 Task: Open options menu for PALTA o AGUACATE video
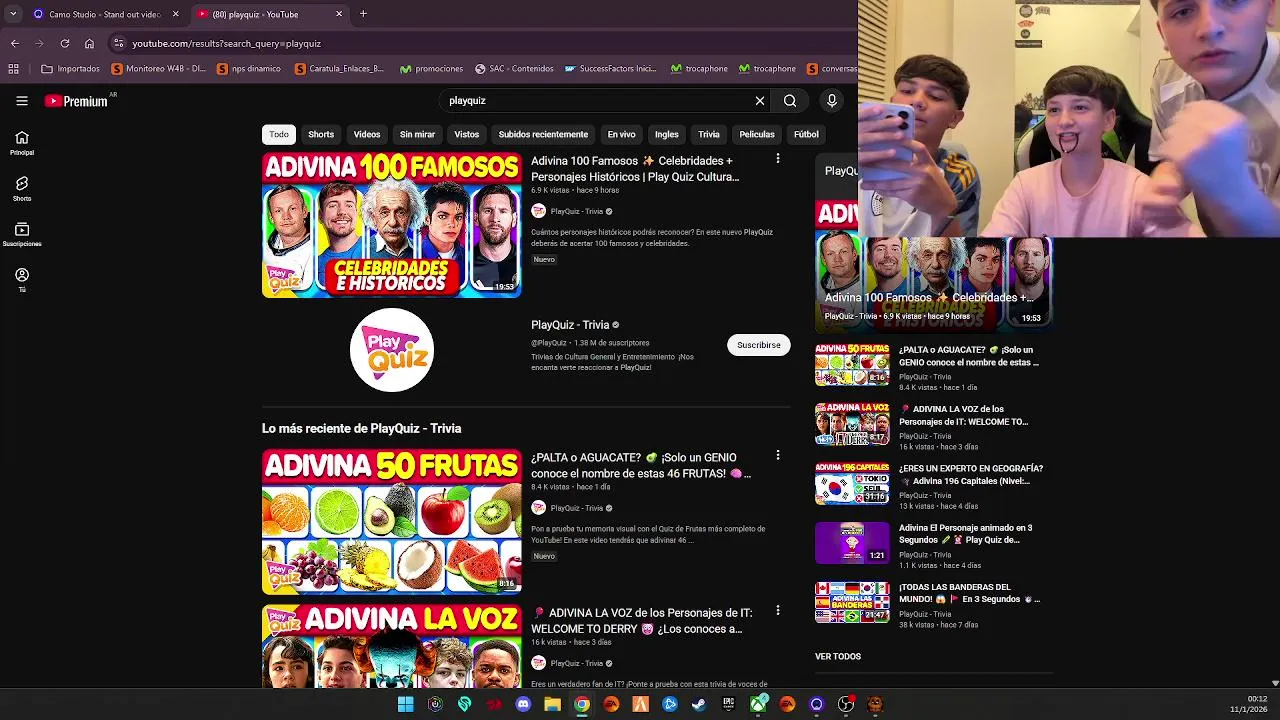(x=778, y=456)
